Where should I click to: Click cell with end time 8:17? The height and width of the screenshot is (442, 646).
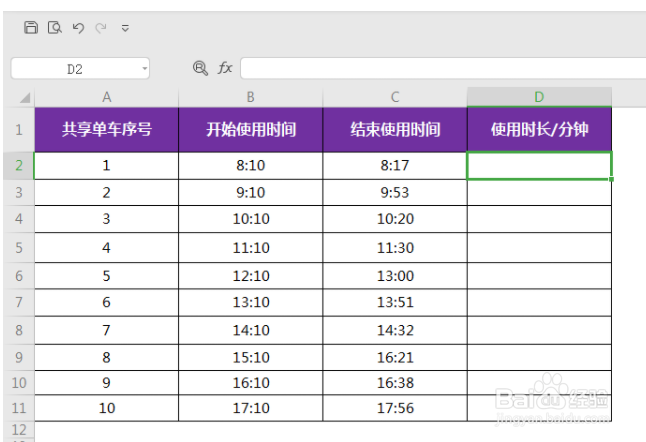click(395, 166)
